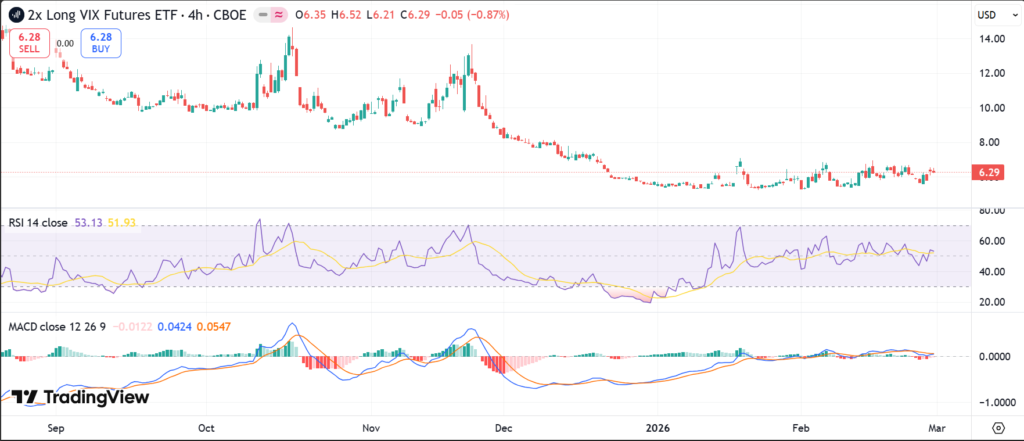1024x441 pixels.
Task: Click the Dec label on time axis
Action: (503, 426)
